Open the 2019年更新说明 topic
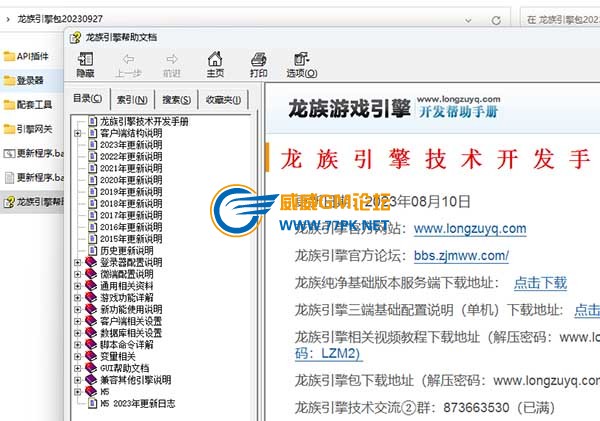 coord(131,192)
